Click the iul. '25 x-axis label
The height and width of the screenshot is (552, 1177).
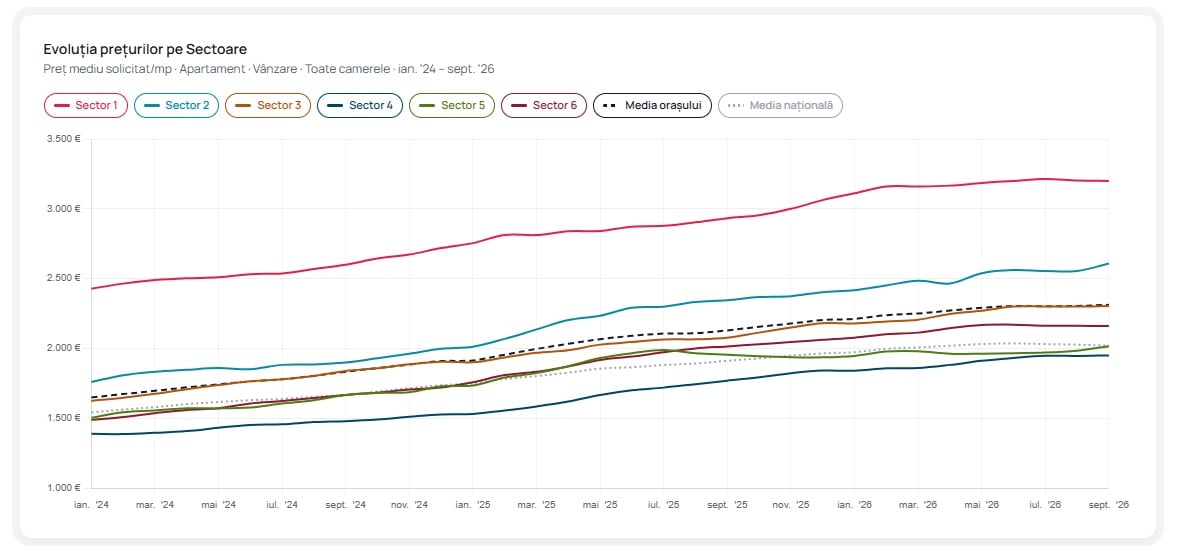[664, 505]
